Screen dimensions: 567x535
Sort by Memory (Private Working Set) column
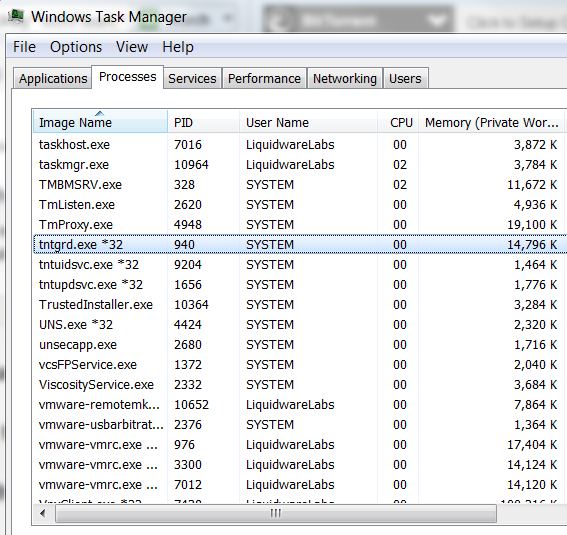(x=491, y=122)
